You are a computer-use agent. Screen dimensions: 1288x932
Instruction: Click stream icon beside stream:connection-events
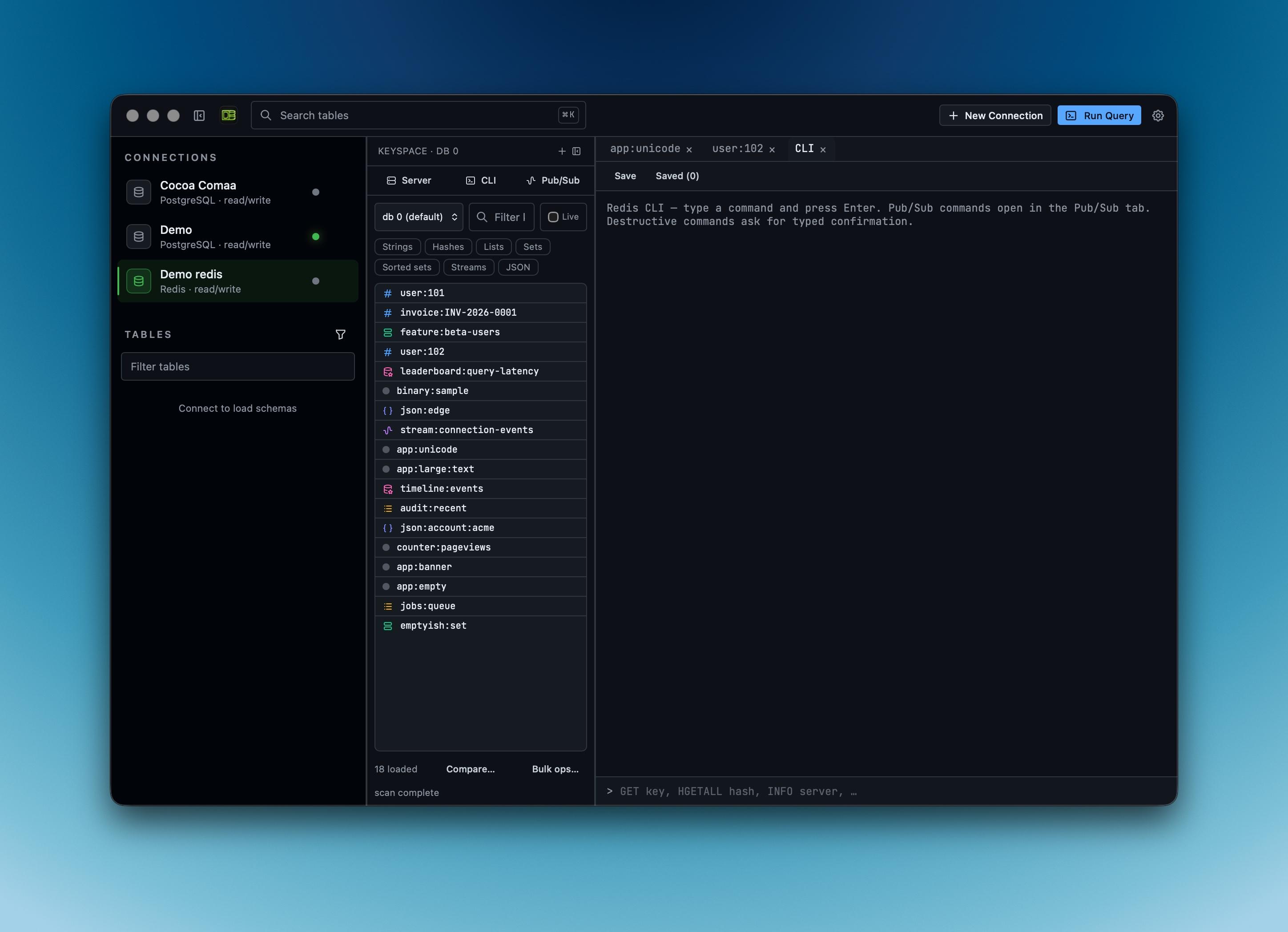(388, 430)
